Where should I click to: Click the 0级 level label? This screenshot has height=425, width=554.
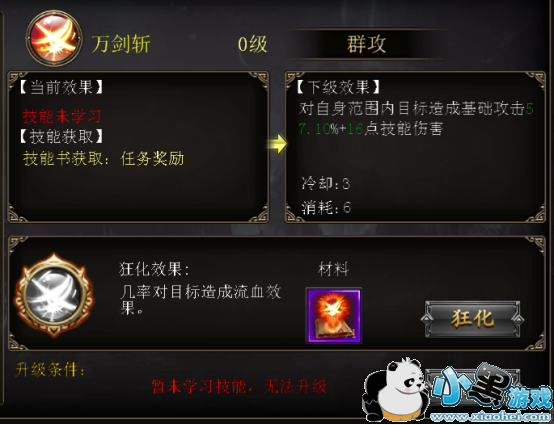[x=252, y=45]
